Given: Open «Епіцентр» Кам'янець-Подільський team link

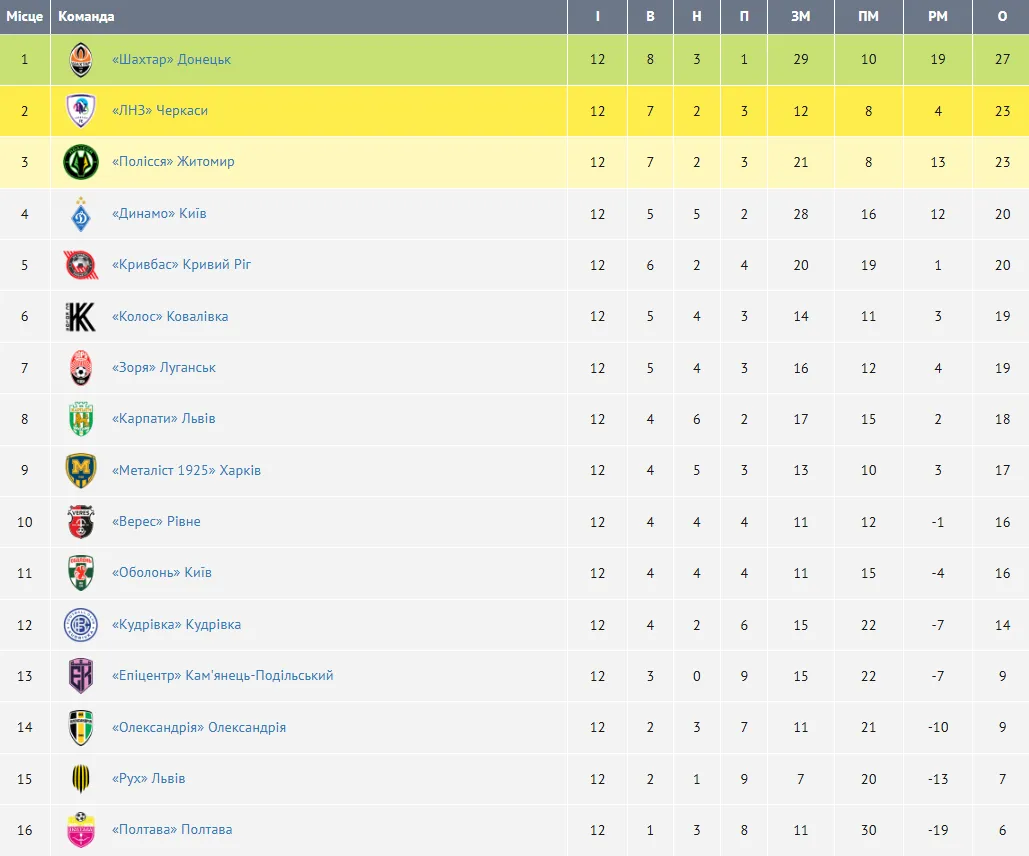Looking at the screenshot, I should pos(222,676).
